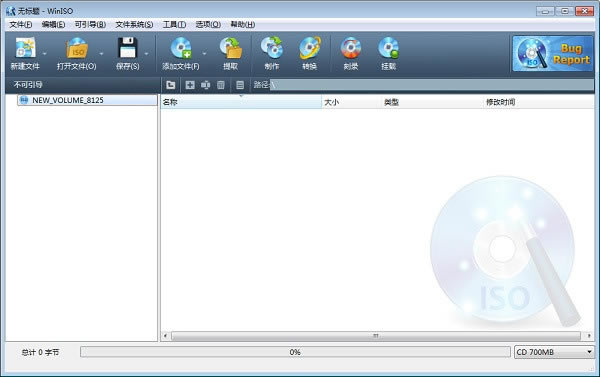Click the trash delete icon in path toolbar
Viewport: 600px width, 377px height.
[221, 85]
